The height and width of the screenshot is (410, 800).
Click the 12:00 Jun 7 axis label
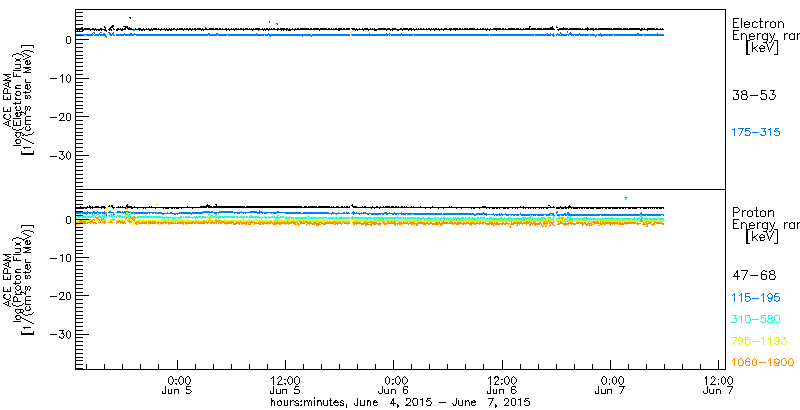[719, 386]
